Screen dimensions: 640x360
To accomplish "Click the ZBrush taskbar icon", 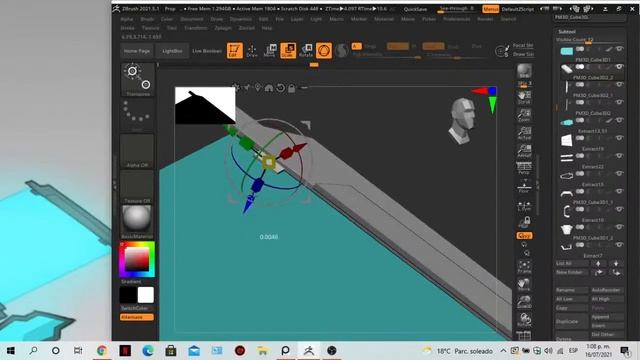I will click(309, 351).
